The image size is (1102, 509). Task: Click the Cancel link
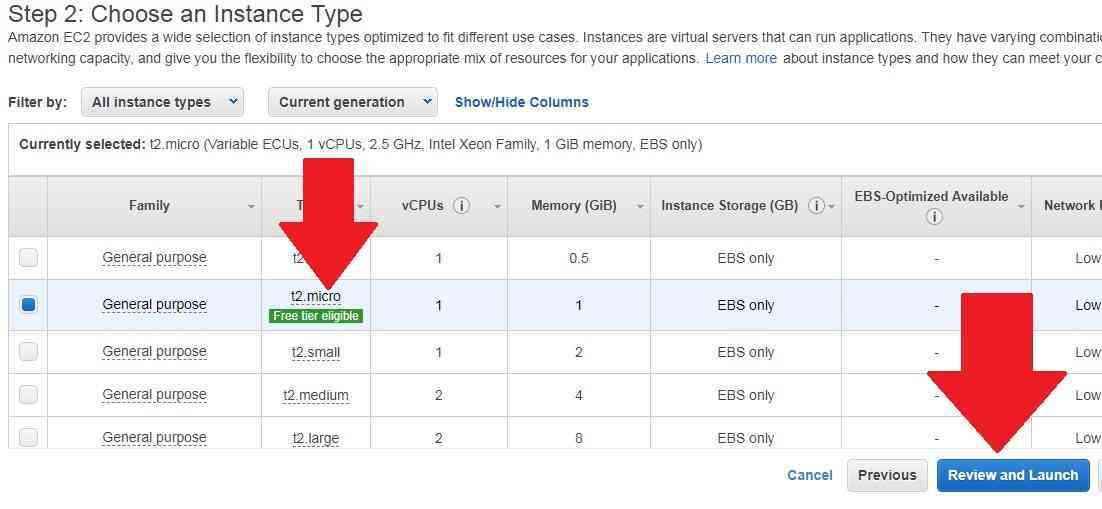coord(810,475)
